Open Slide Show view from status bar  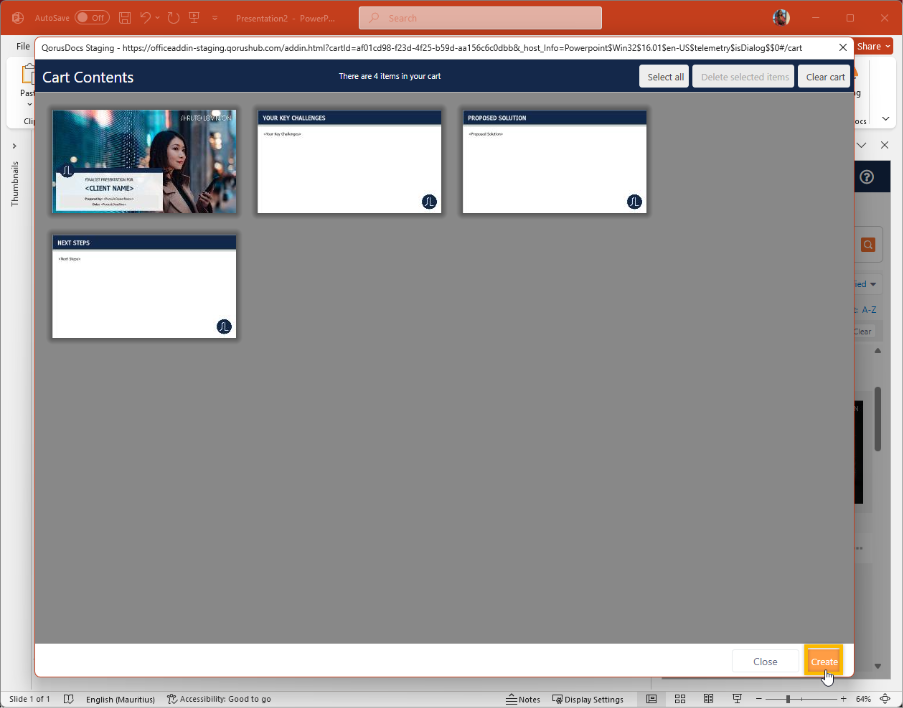pyautogui.click(x=737, y=698)
